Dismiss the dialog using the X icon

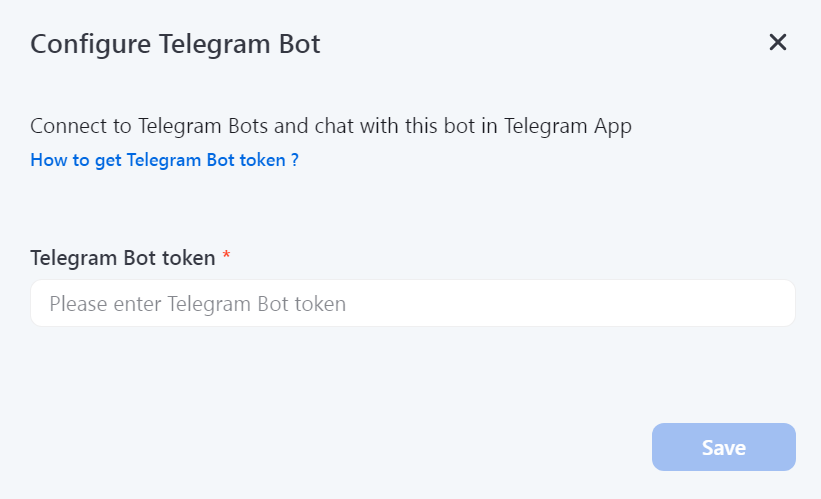pos(778,42)
